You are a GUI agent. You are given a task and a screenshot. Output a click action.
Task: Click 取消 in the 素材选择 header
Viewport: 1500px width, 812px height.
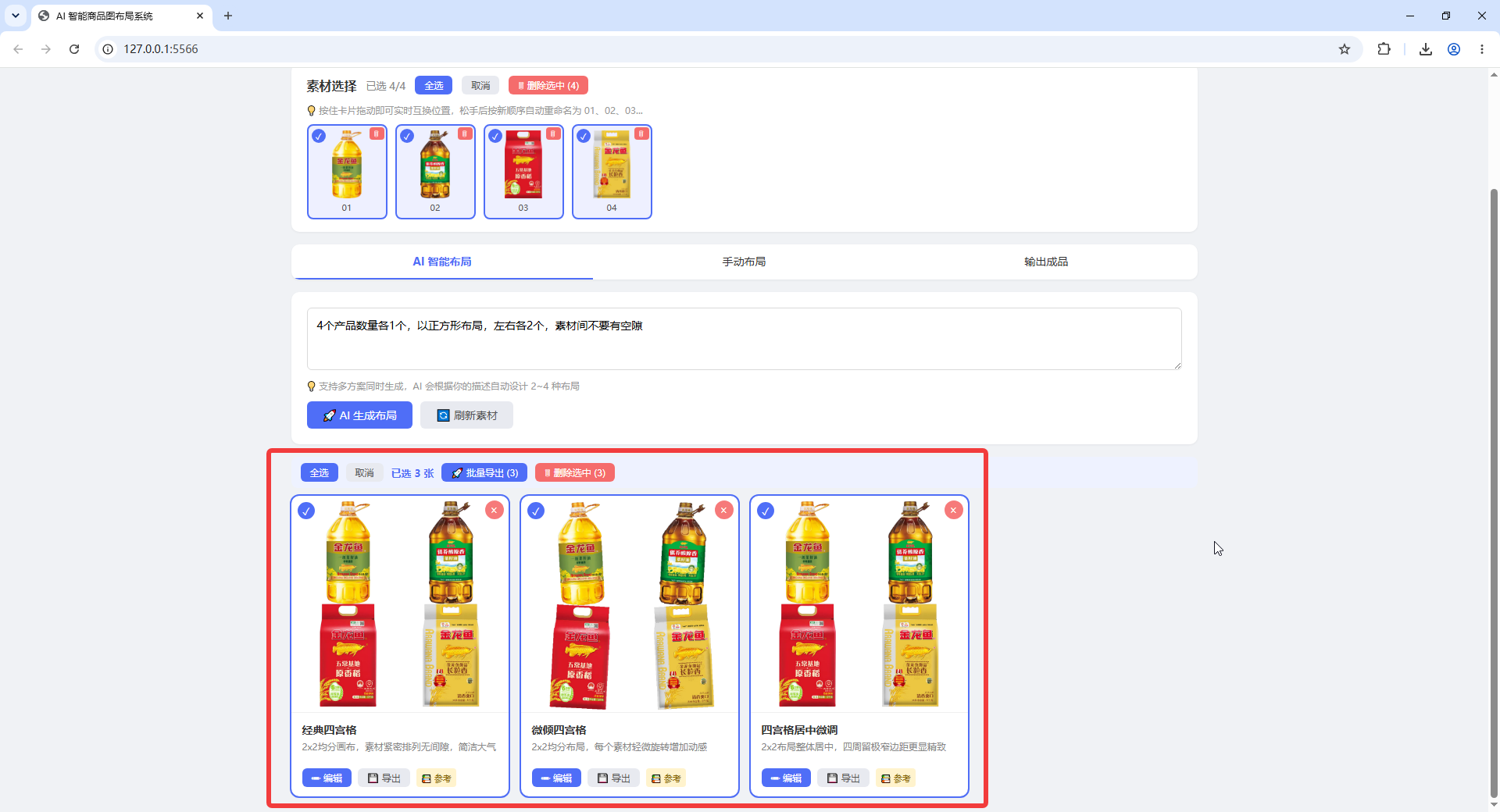point(480,85)
